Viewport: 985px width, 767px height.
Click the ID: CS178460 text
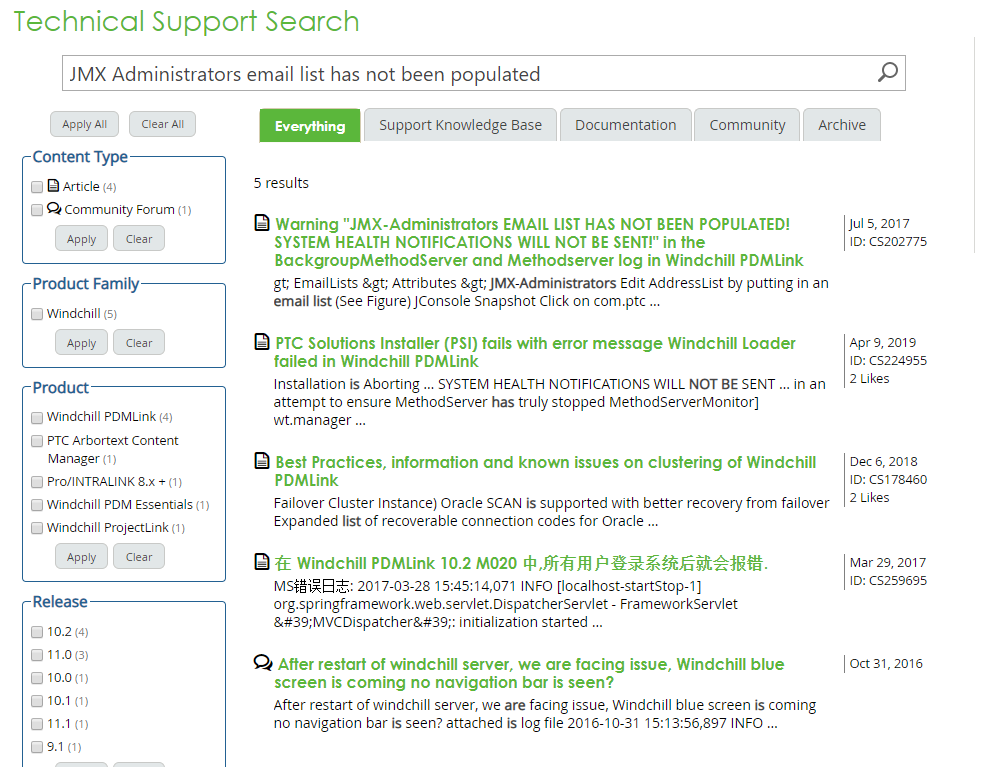[x=888, y=479]
